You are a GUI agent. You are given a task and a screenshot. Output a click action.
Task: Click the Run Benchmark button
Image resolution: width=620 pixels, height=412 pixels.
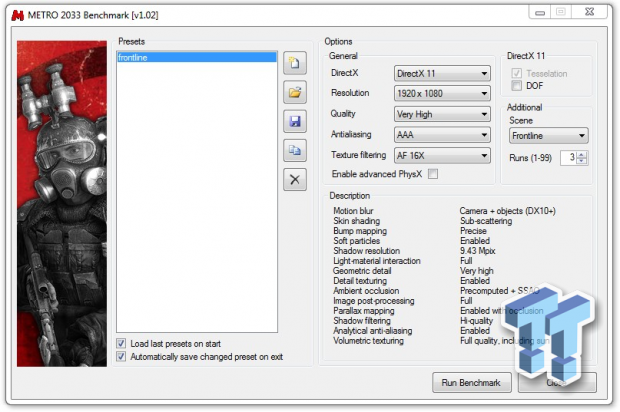(472, 383)
